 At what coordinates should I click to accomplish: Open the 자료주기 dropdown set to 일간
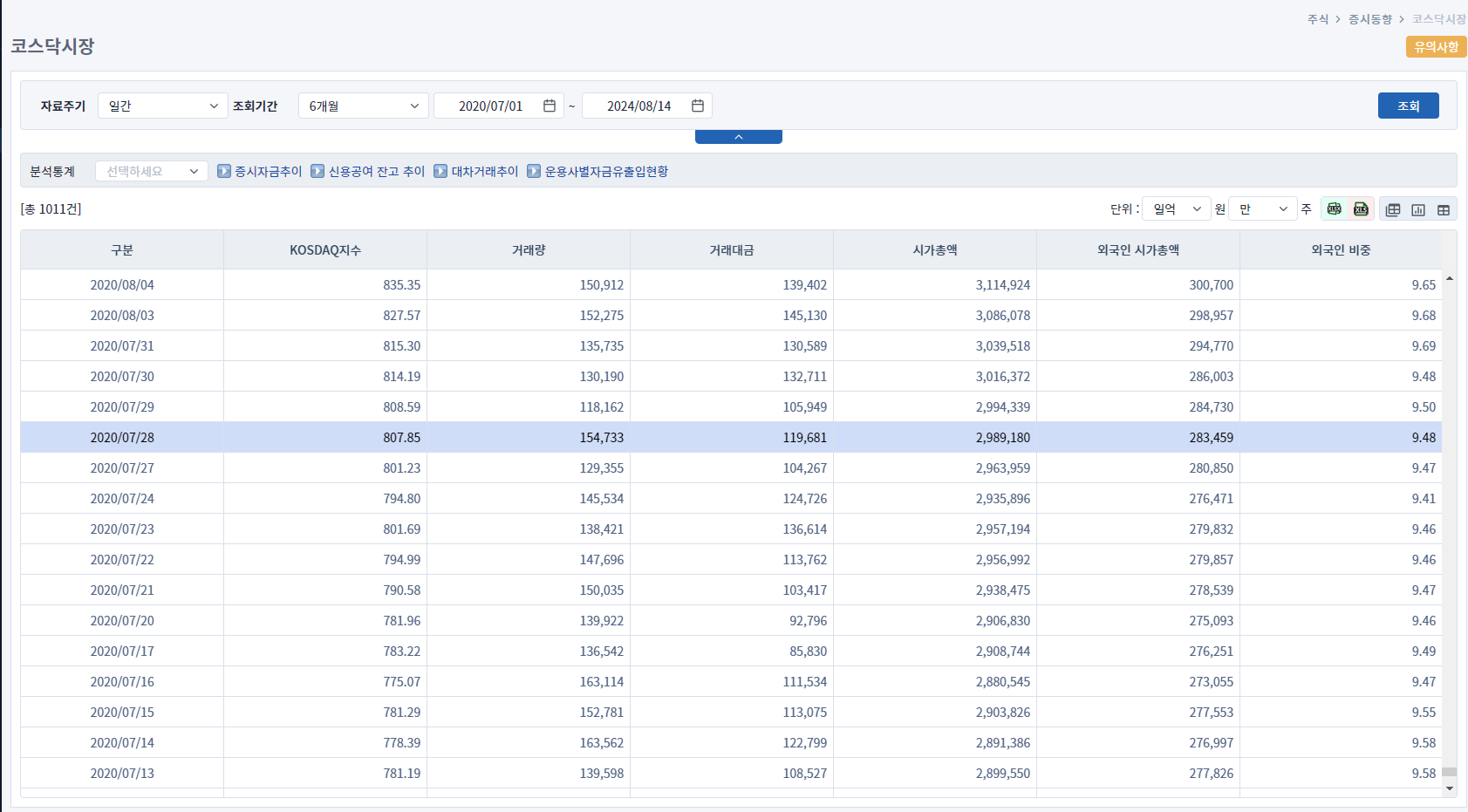[163, 106]
